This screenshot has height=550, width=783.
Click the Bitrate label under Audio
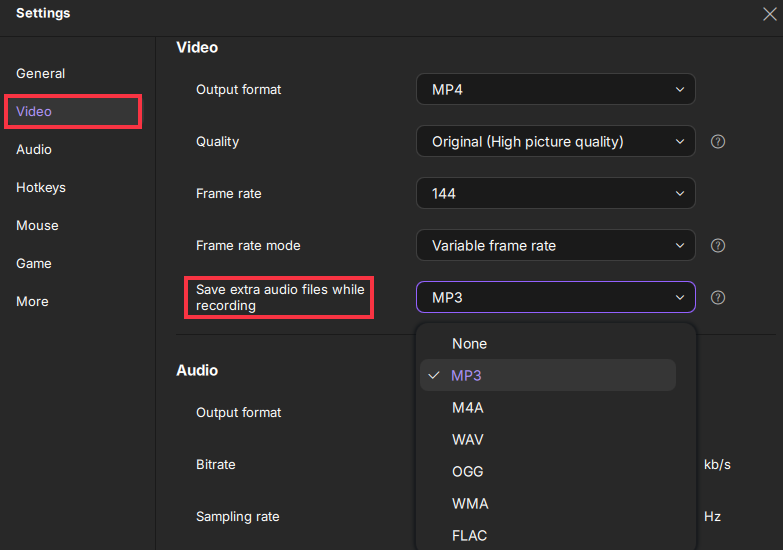216,465
